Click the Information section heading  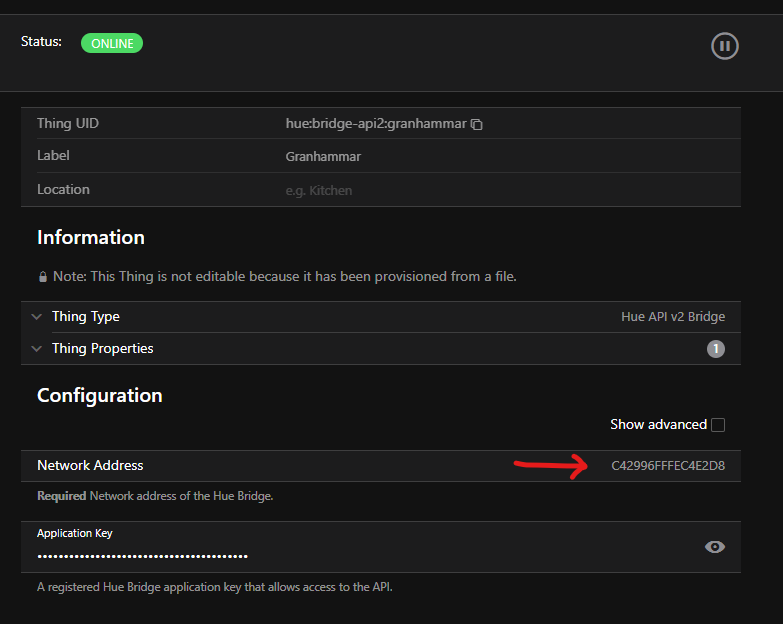(x=91, y=238)
